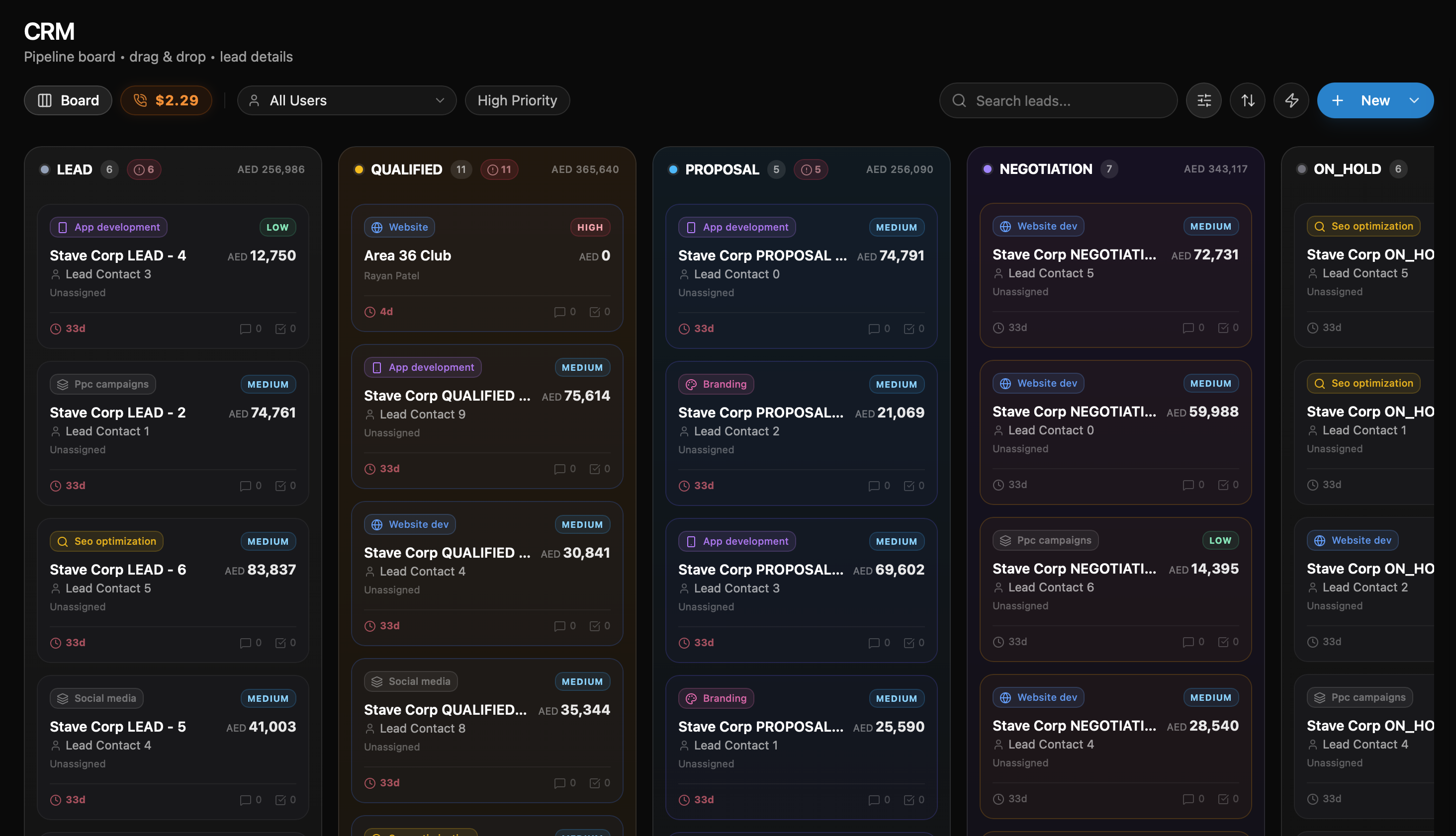Click the AED 256,986 LEAD column total
The width and height of the screenshot is (1456, 836).
271,169
